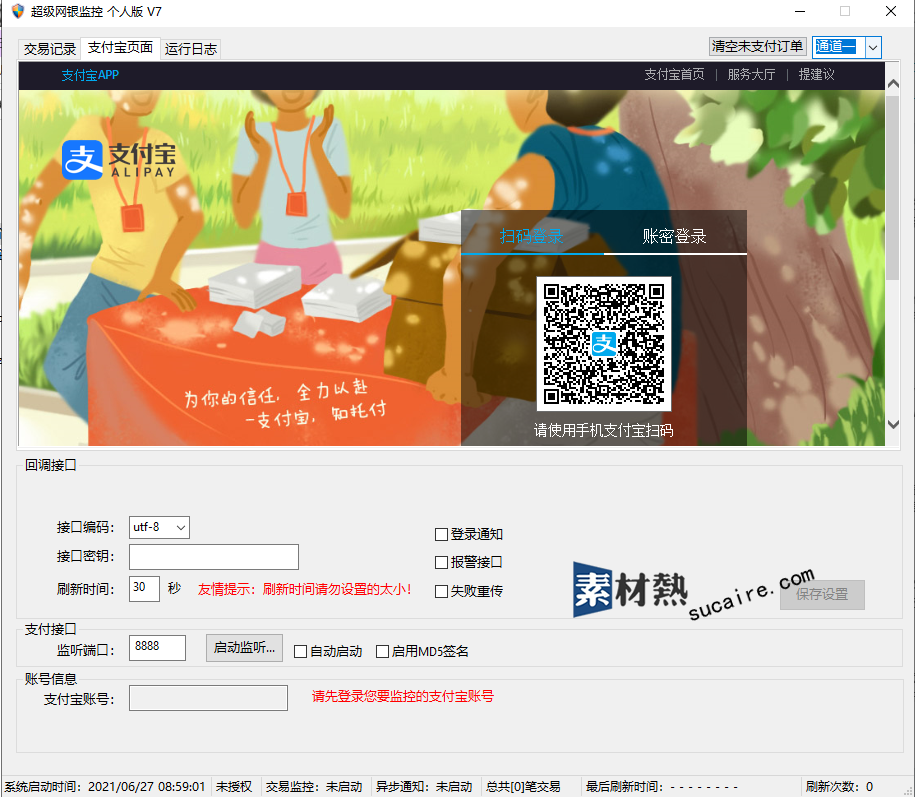Click the 监听端口 8888 field
915x797 pixels.
158,648
